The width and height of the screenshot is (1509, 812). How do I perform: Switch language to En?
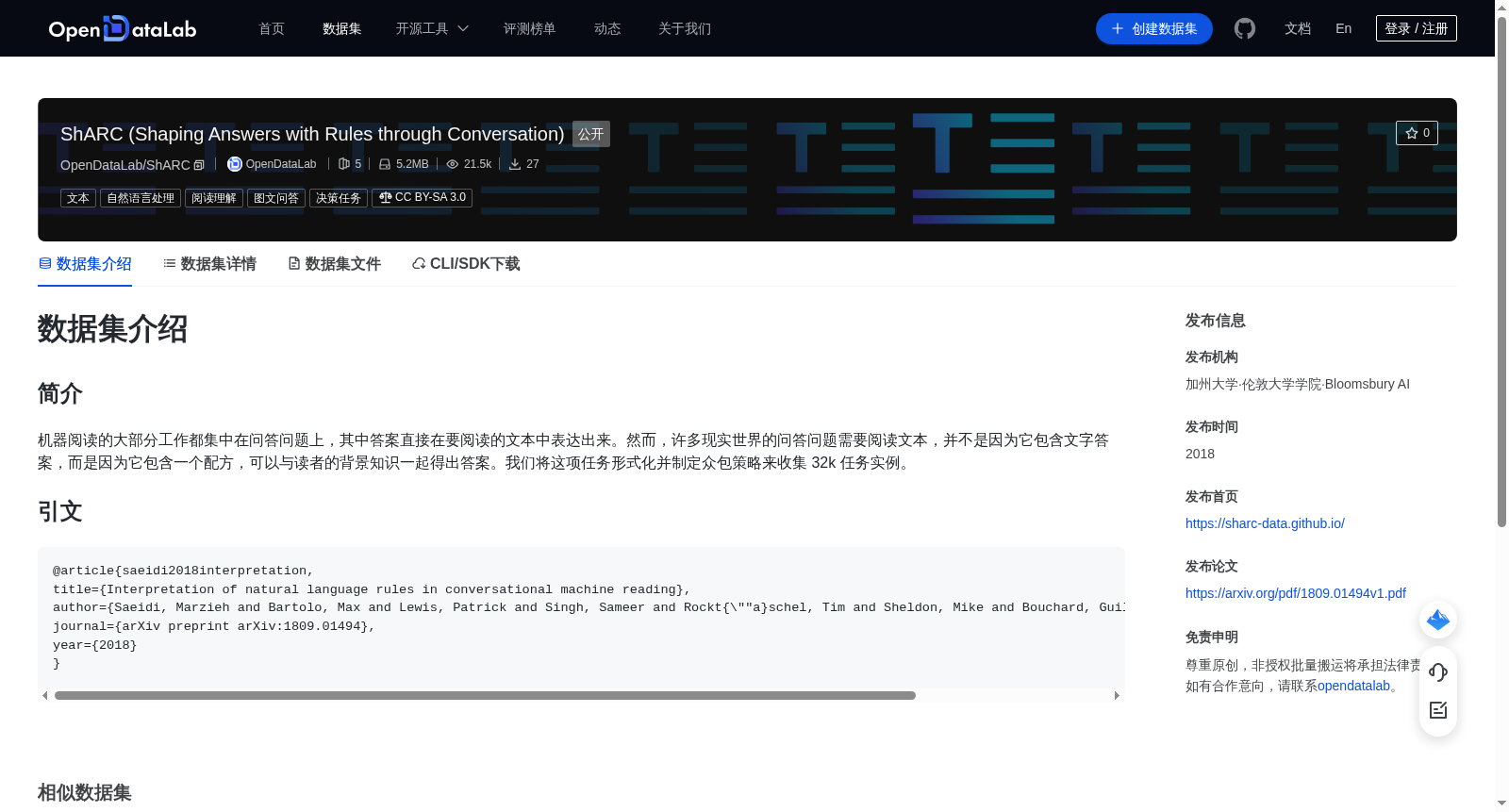(1344, 28)
